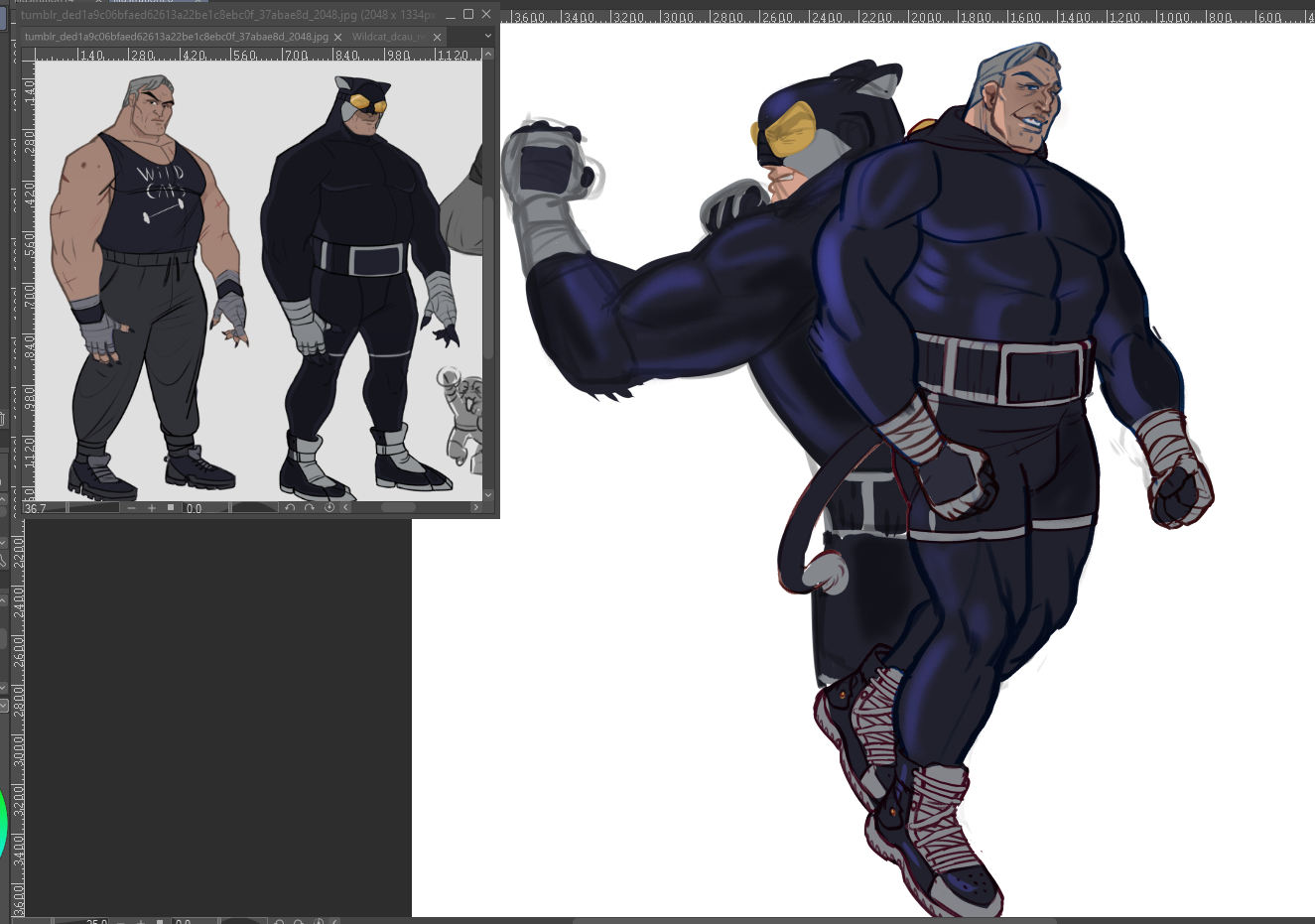Viewport: 1315px width, 924px height.
Task: Click the reference window horizontal scrollbar thumb
Action: 398,508
